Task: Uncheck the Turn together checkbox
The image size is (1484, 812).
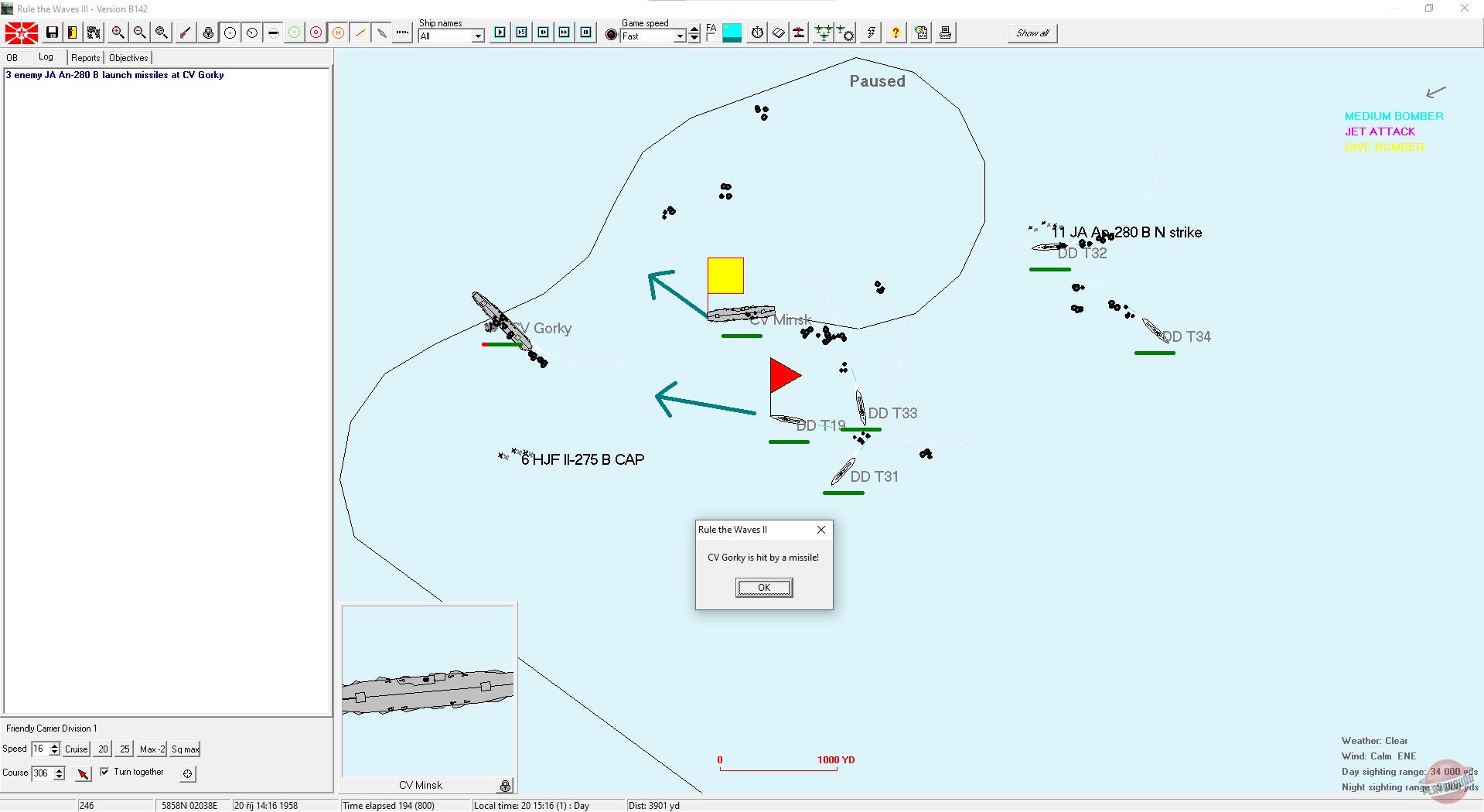Action: tap(104, 772)
